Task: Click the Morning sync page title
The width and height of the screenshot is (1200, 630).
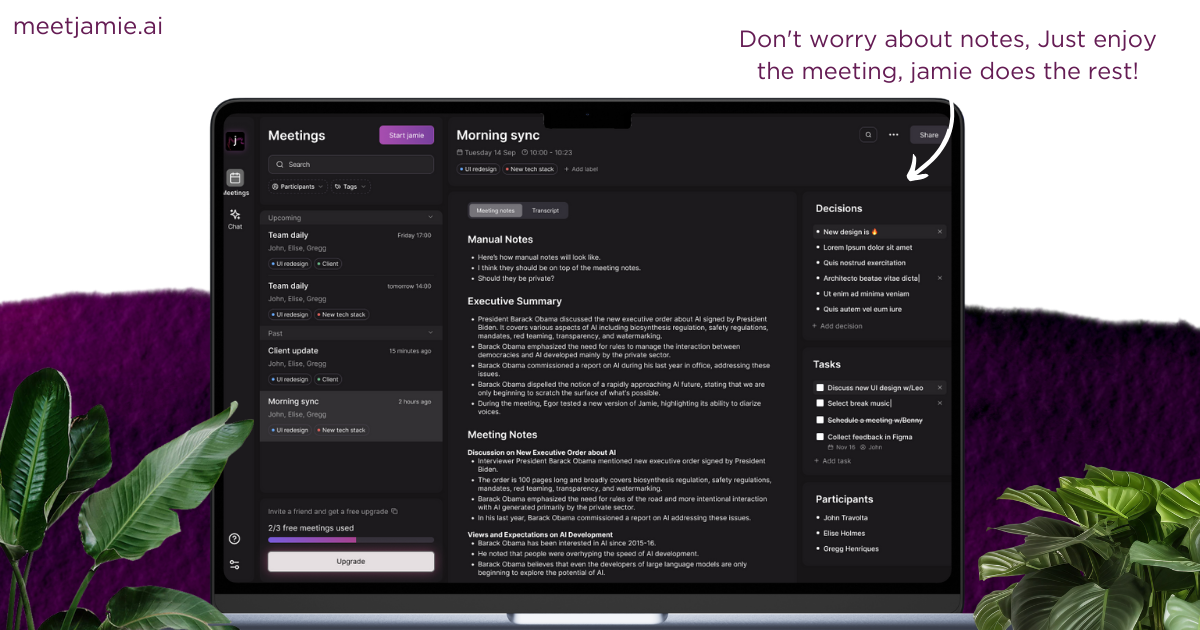Action: tap(498, 135)
